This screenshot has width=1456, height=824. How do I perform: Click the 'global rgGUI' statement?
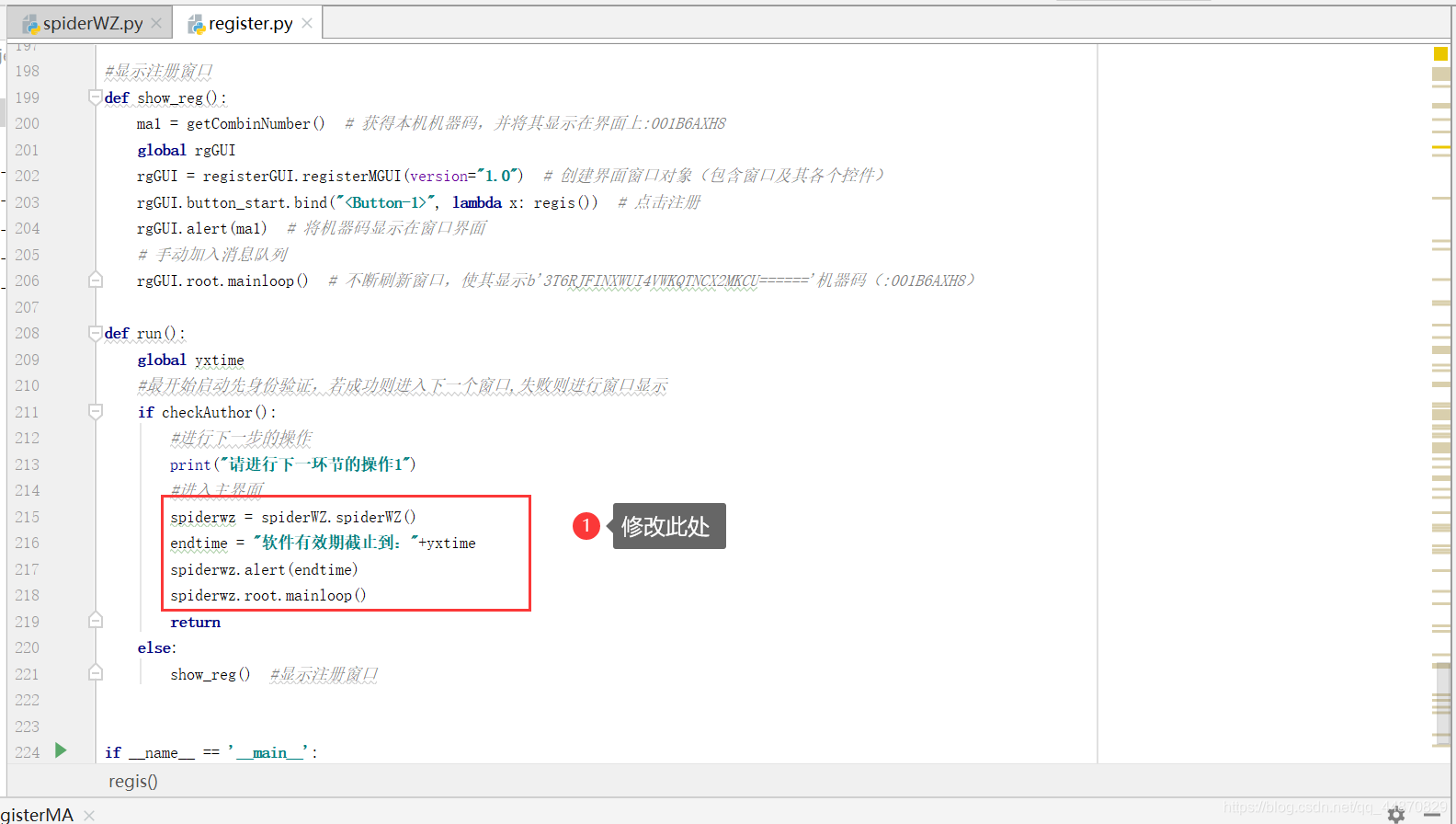[x=187, y=150]
